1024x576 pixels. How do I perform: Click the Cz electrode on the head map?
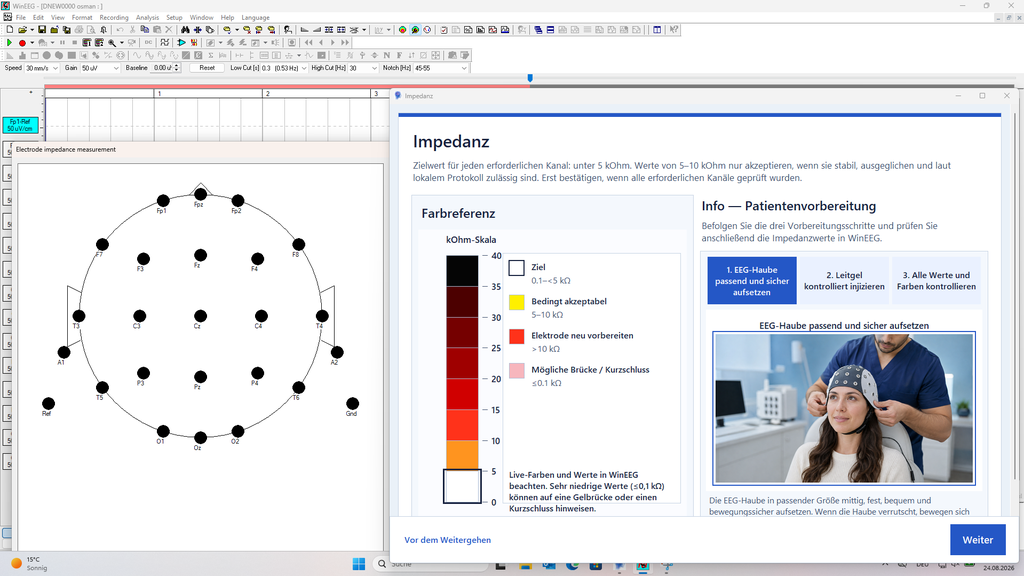pos(200,316)
